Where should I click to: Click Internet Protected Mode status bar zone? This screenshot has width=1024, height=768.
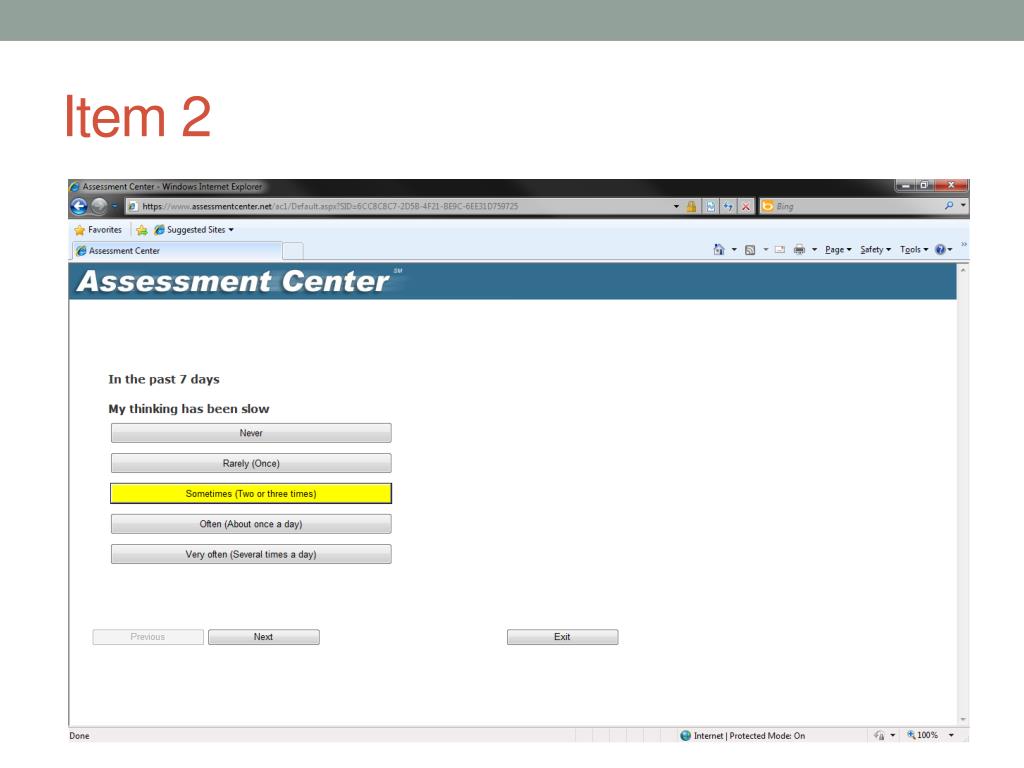tap(743, 735)
